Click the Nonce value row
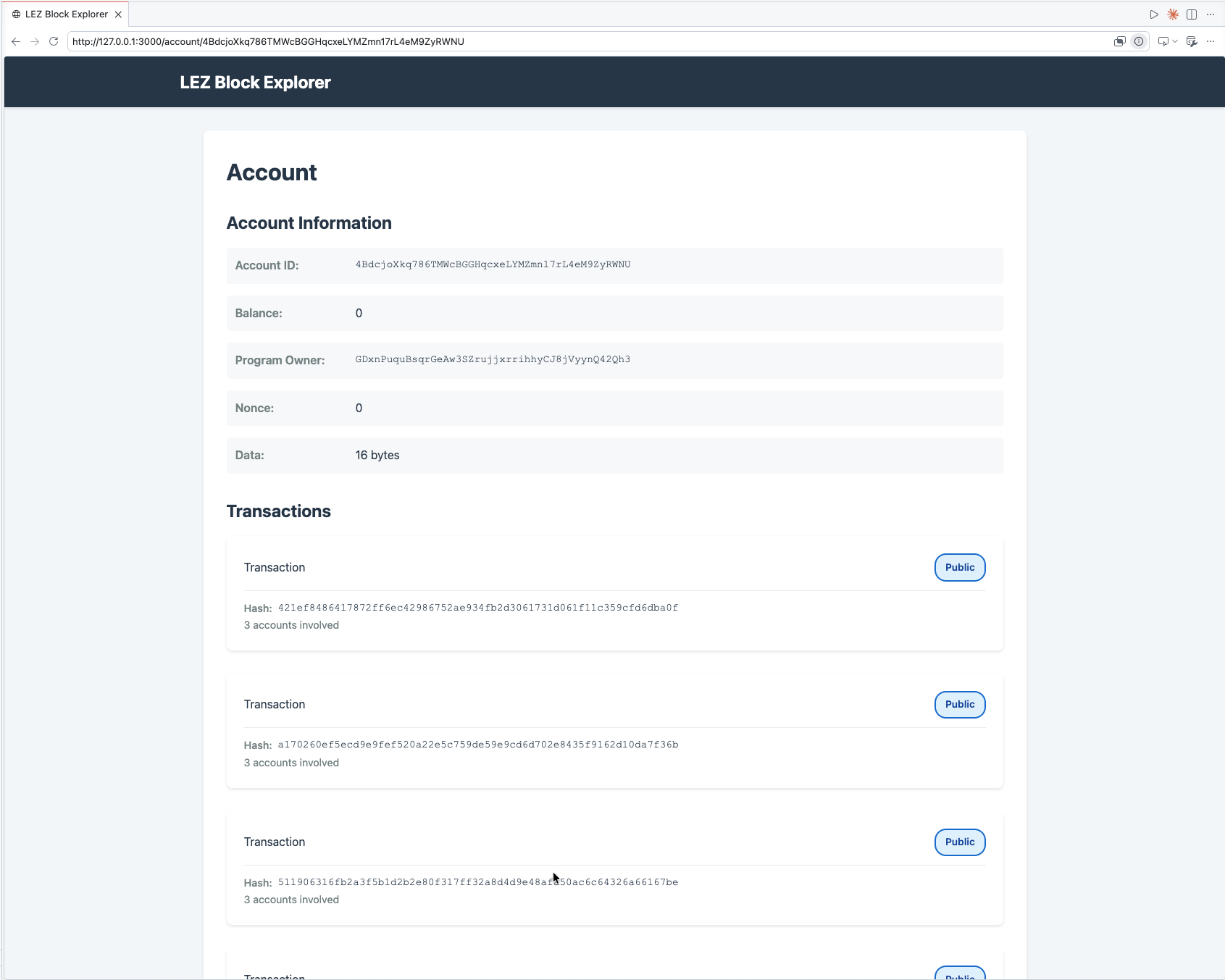The image size is (1225, 980). tap(614, 408)
